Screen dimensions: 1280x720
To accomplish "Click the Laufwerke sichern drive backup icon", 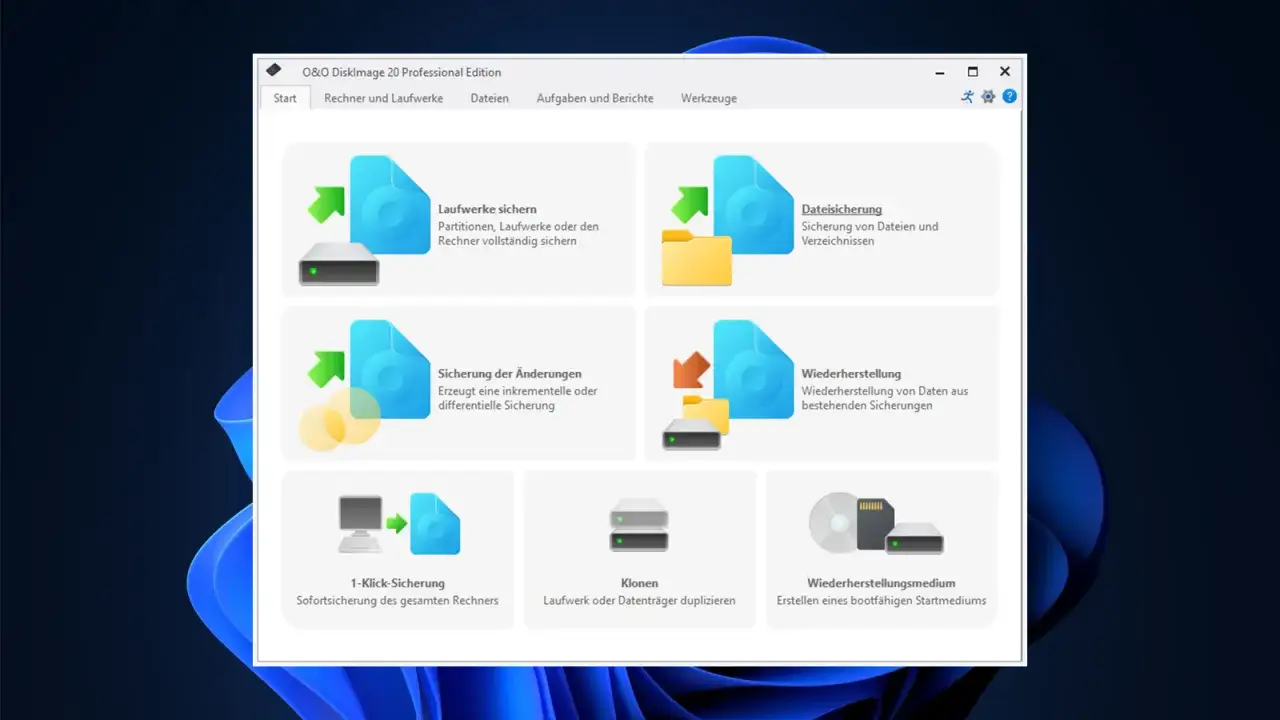I will [x=365, y=220].
